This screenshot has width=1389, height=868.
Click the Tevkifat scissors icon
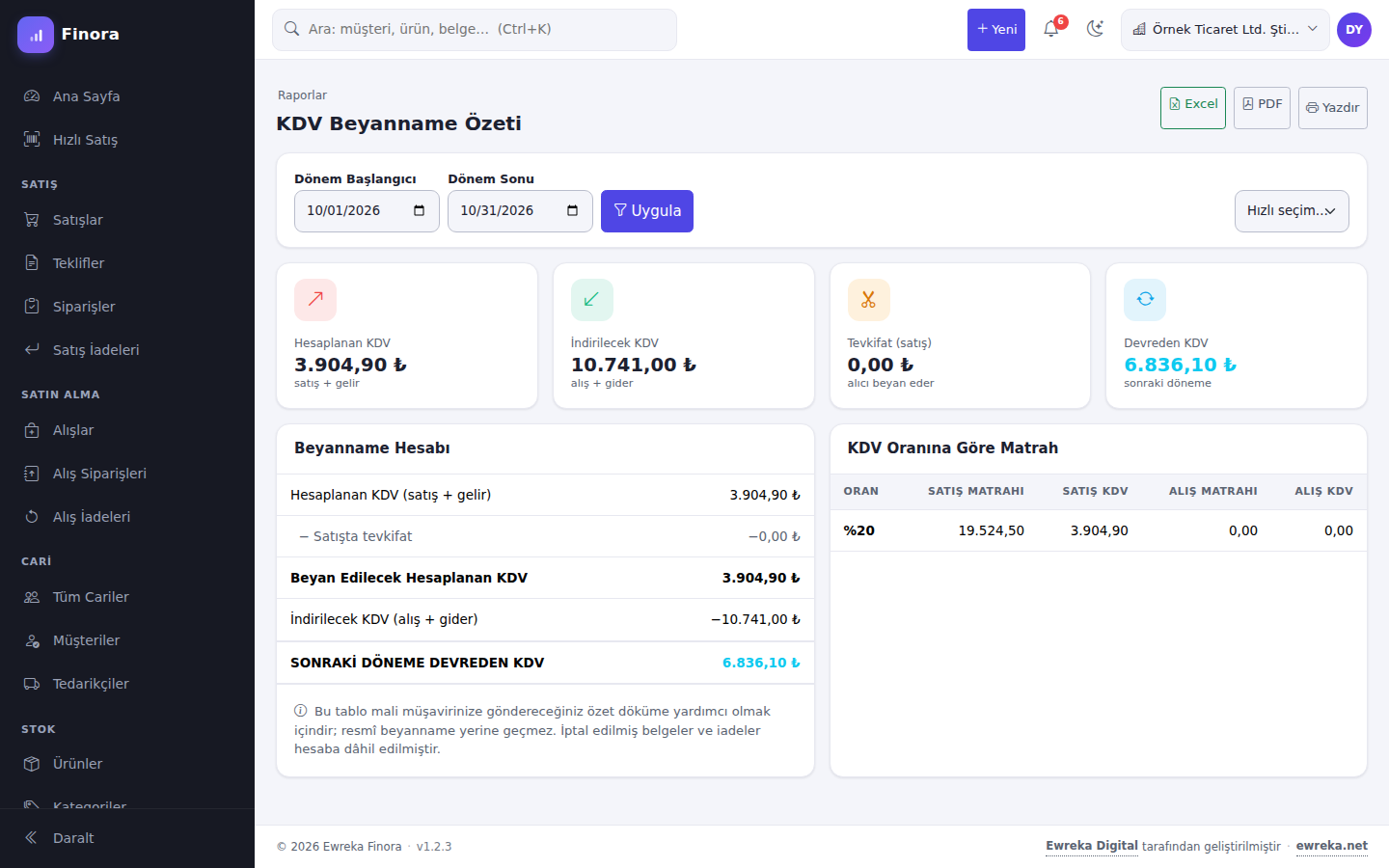[x=869, y=300]
